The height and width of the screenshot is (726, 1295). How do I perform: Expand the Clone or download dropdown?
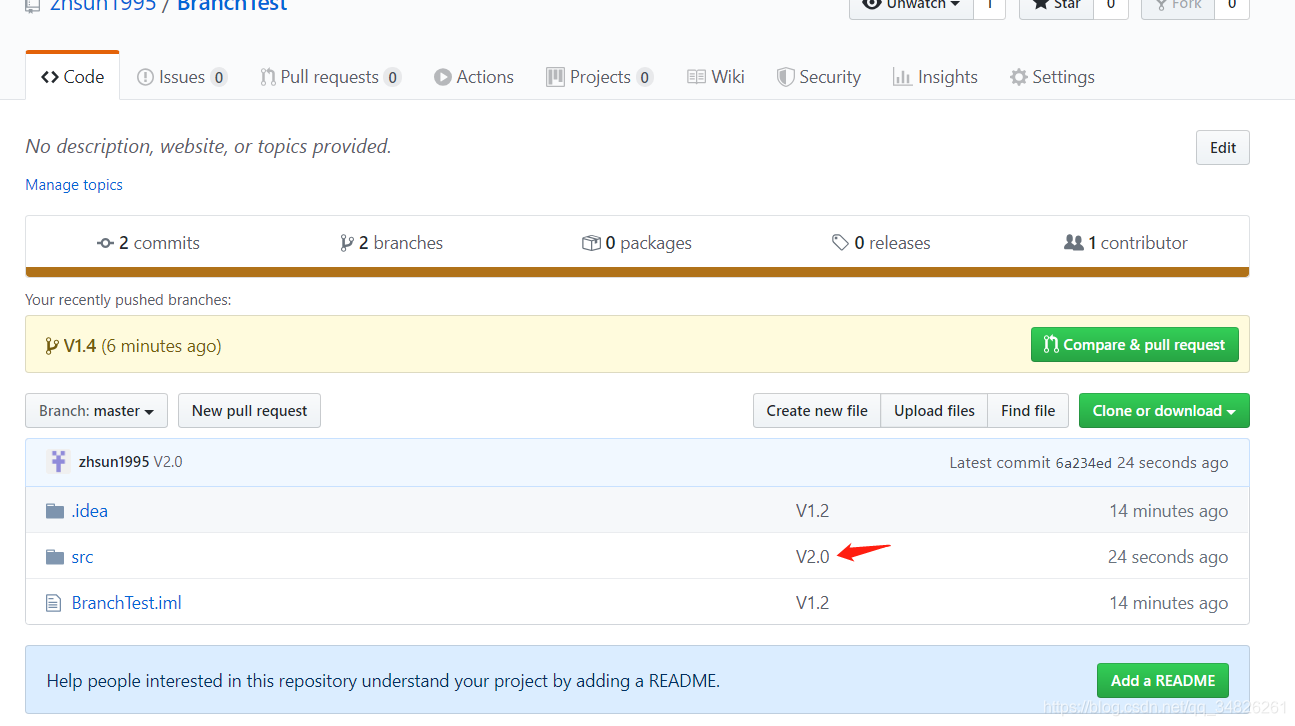pyautogui.click(x=1164, y=411)
